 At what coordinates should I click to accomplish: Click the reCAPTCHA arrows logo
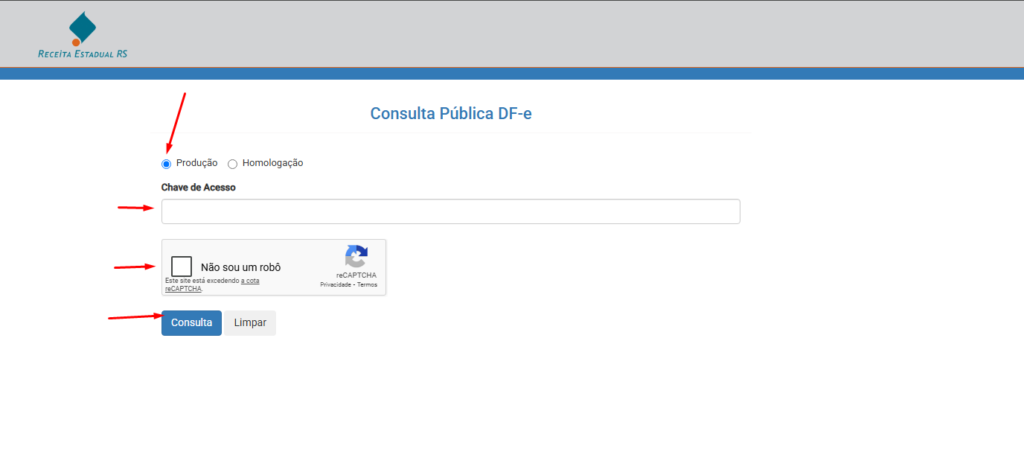click(356, 257)
